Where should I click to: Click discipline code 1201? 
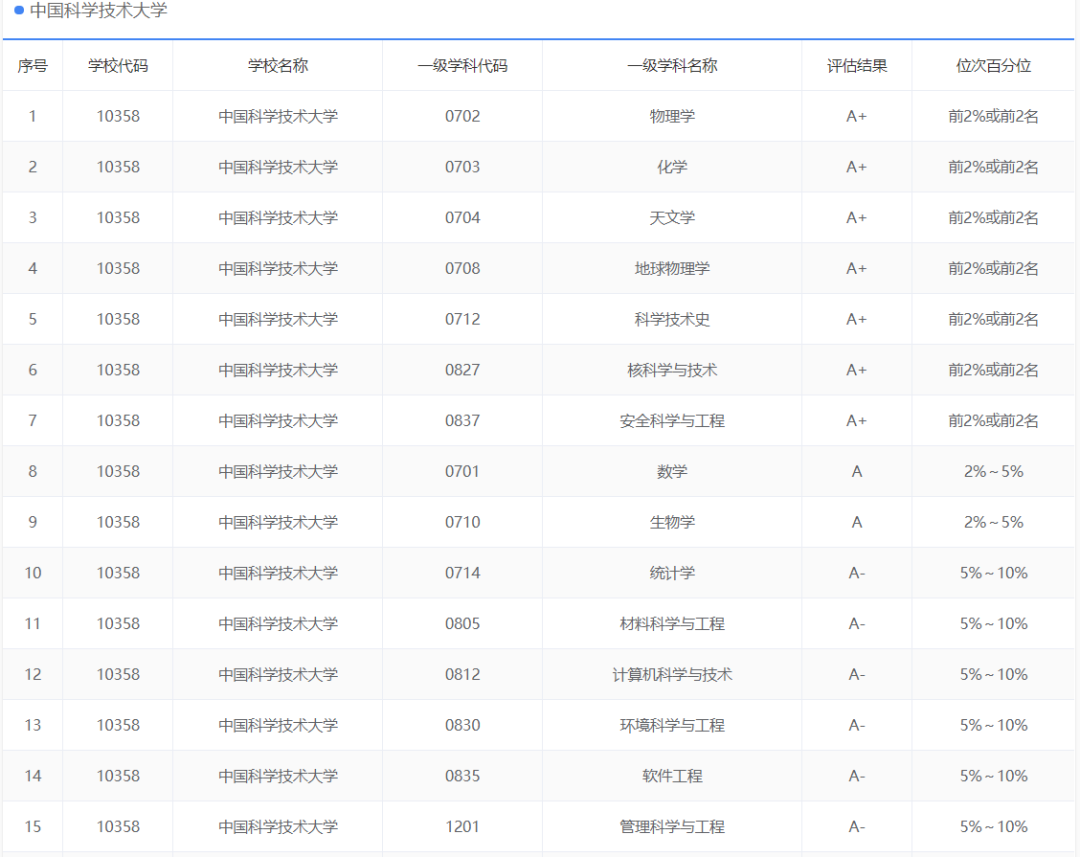463,827
